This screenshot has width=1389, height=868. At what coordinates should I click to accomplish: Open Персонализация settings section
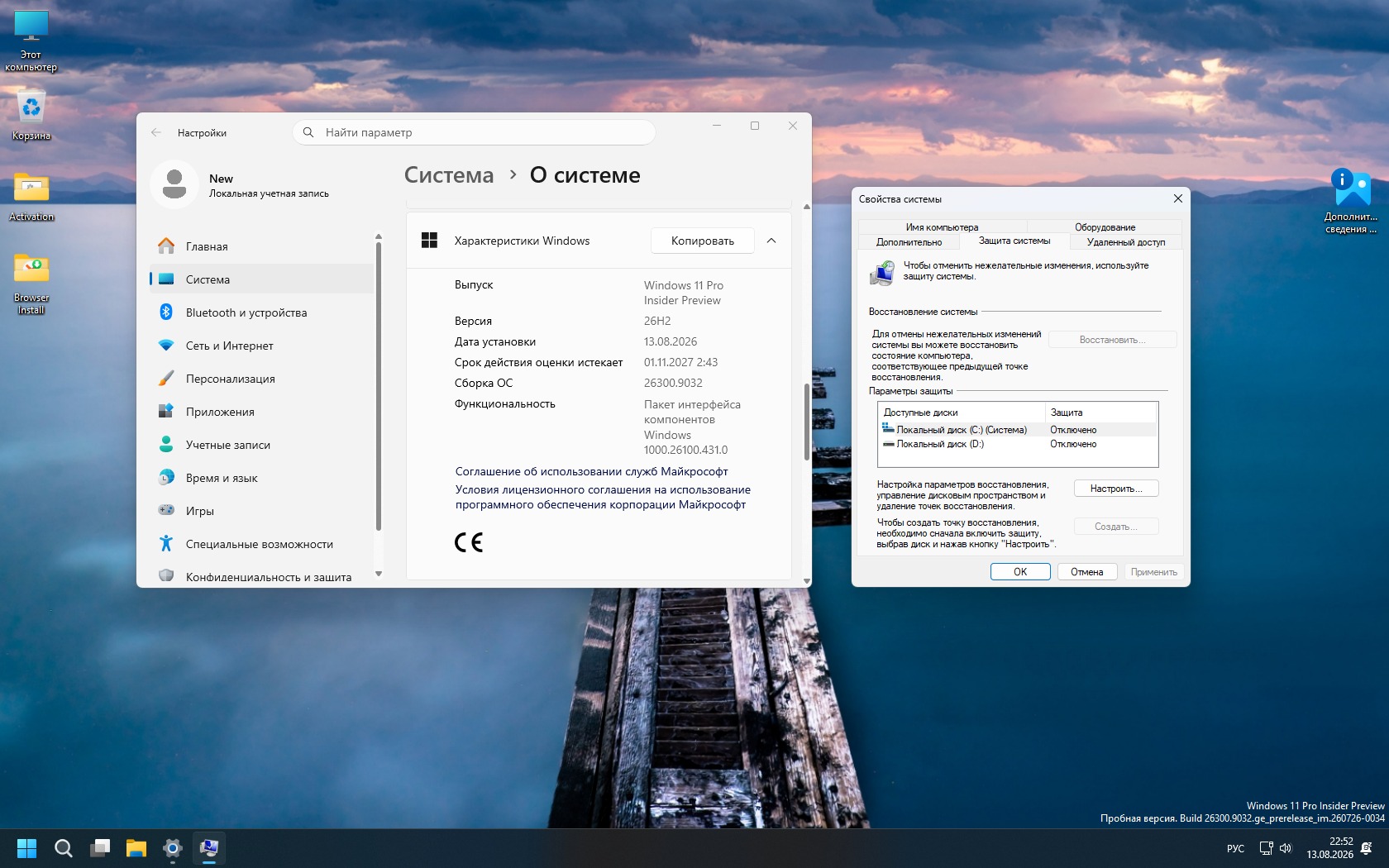pyautogui.click(x=261, y=379)
